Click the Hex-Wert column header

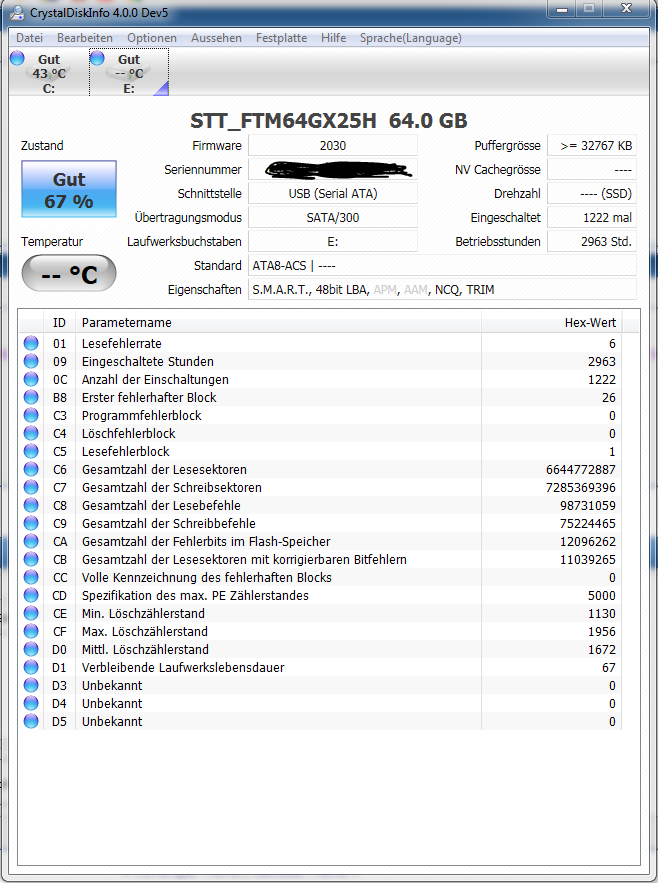click(x=552, y=323)
